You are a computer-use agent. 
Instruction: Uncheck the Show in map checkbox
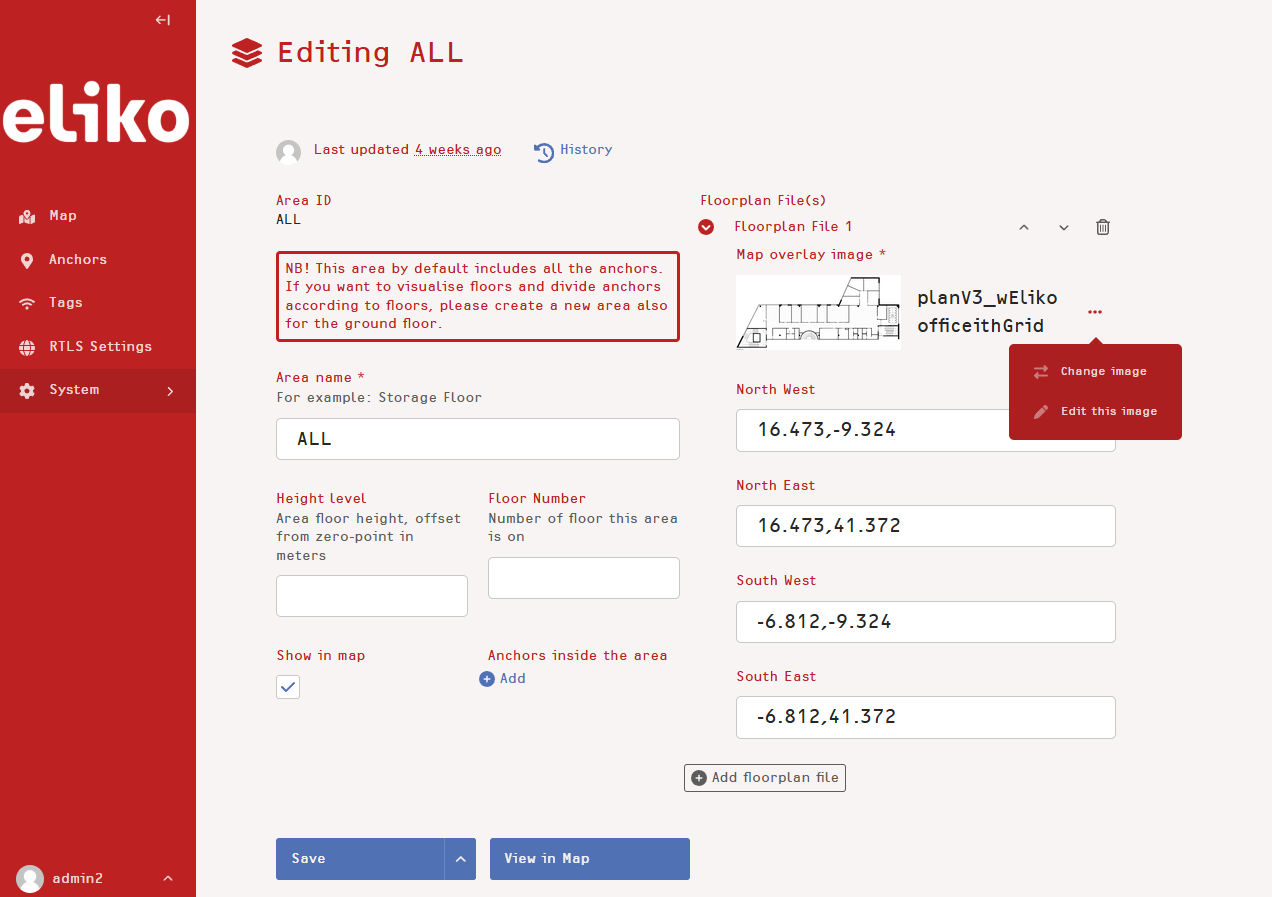288,687
